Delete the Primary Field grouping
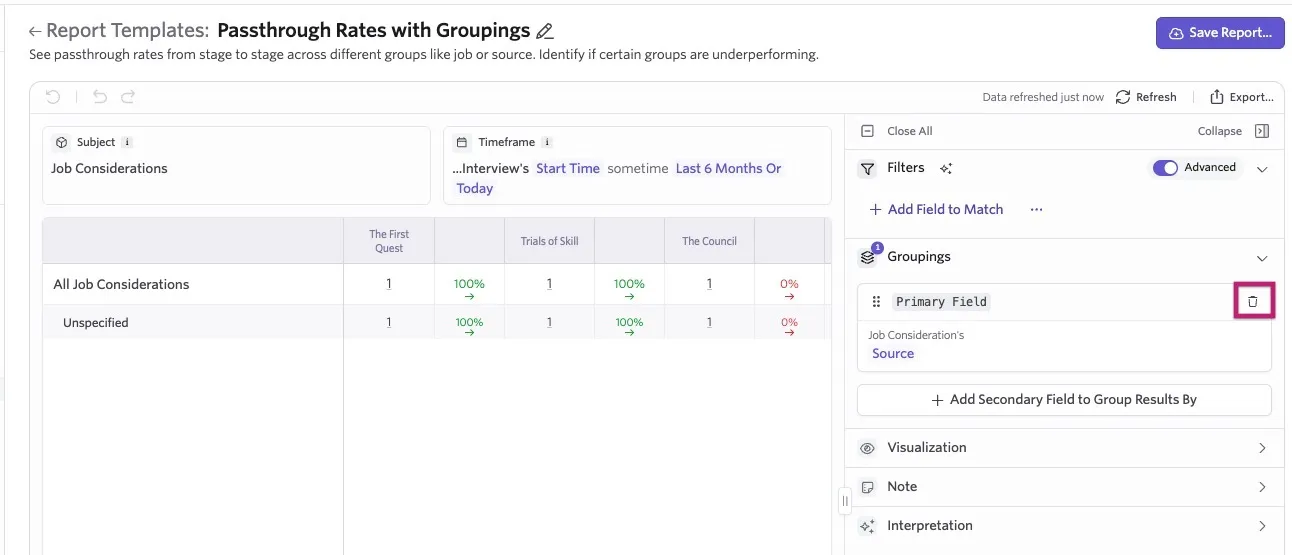The width and height of the screenshot is (1292, 555). 1254,301
